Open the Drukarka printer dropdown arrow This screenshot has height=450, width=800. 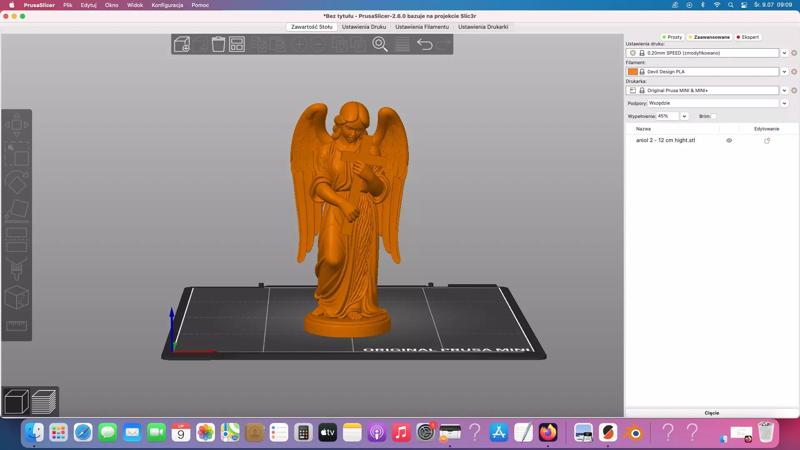tap(784, 90)
